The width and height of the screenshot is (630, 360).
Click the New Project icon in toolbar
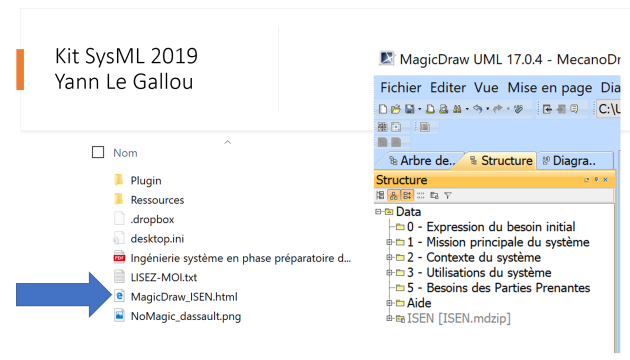[383, 109]
